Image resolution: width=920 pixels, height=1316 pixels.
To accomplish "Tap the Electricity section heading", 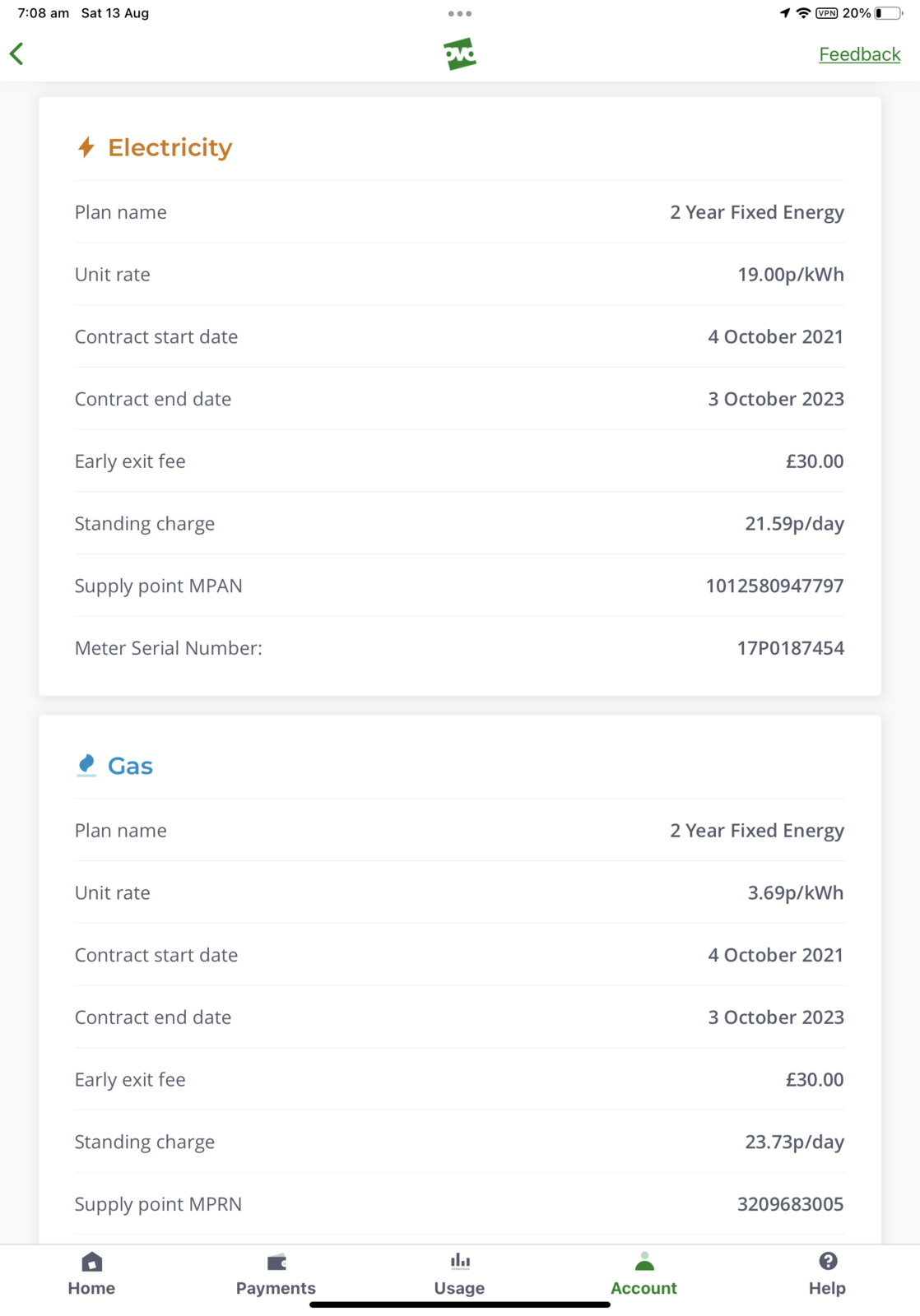I will tap(170, 147).
